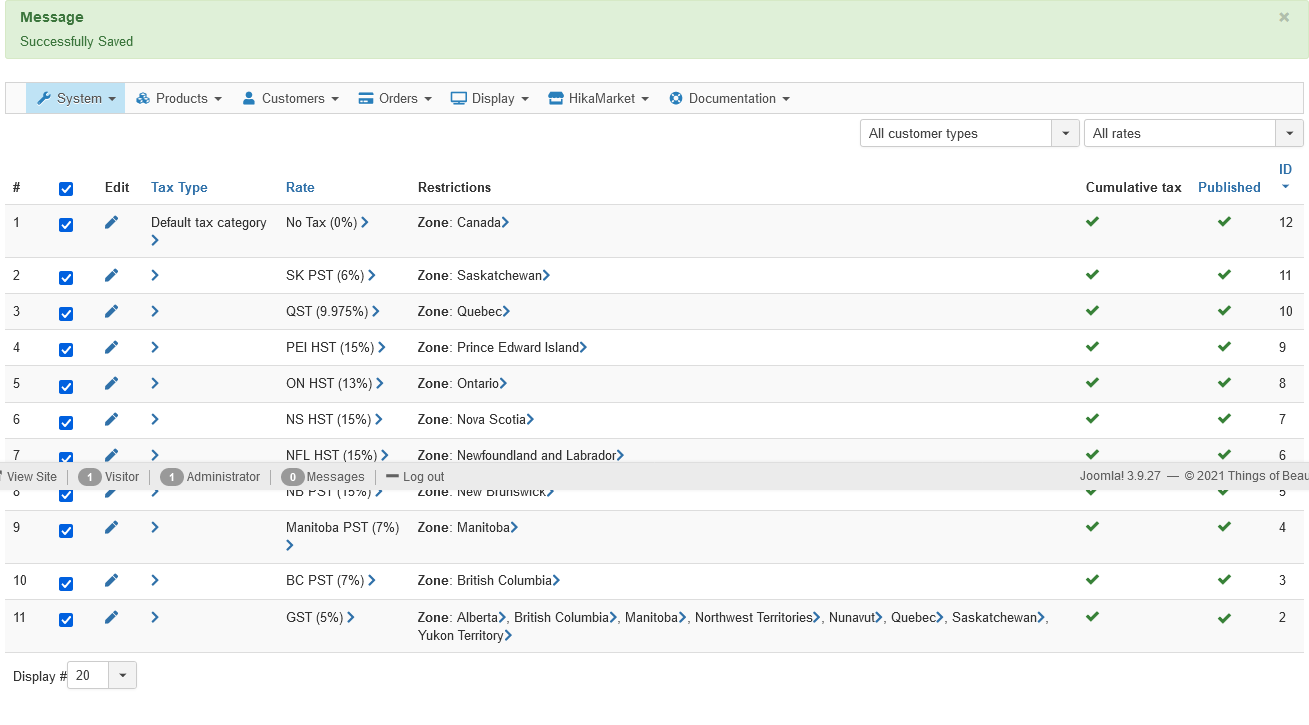Click cumulative tax checkmark for Canada row
The height and width of the screenshot is (725, 1309).
pos(1092,222)
